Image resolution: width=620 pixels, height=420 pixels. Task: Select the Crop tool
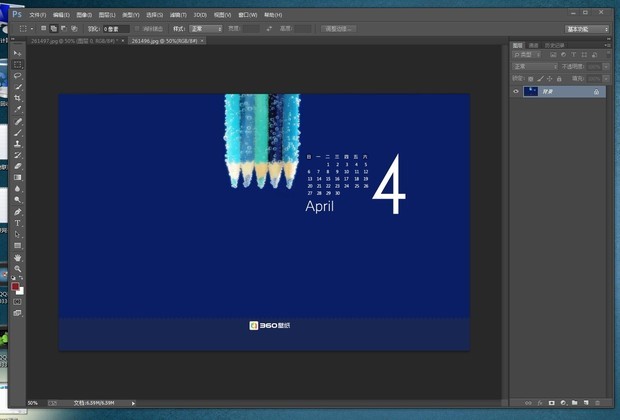18,98
